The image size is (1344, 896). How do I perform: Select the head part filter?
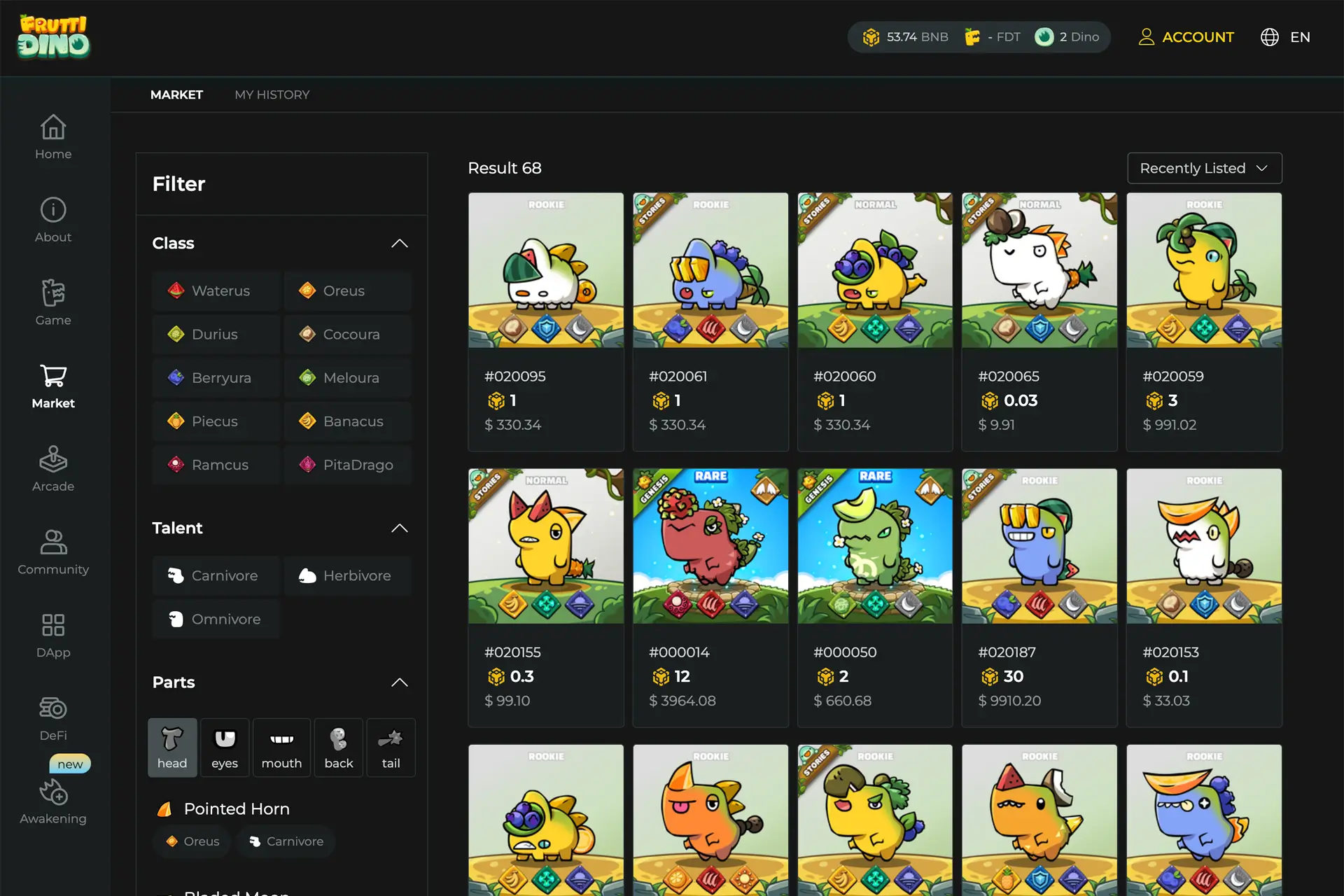click(x=172, y=748)
